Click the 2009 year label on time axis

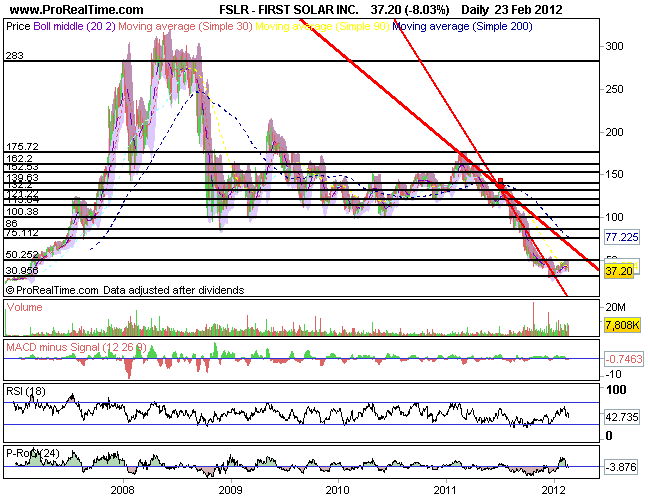[230, 490]
